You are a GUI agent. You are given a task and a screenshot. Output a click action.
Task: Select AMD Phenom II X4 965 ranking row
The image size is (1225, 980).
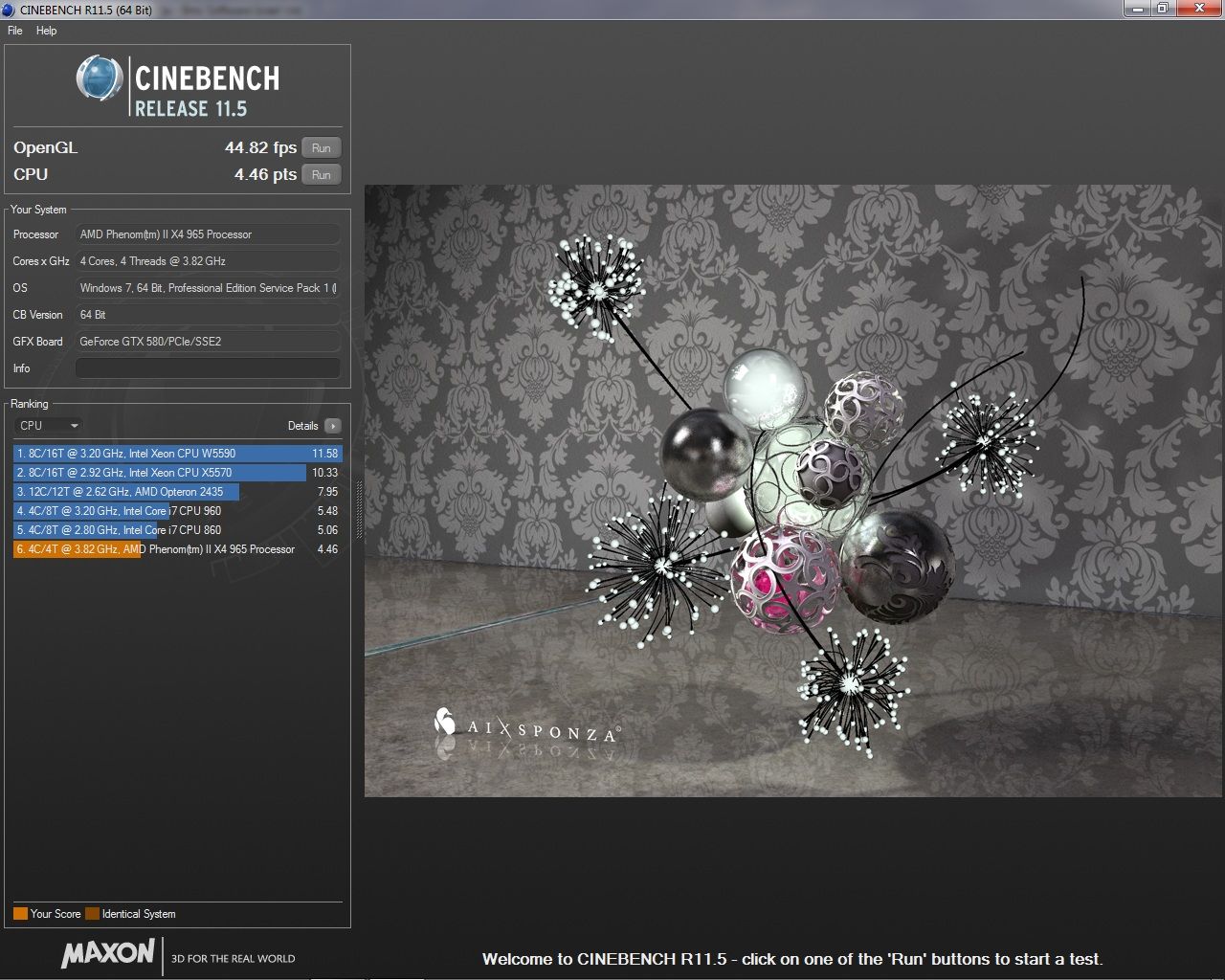[x=178, y=549]
